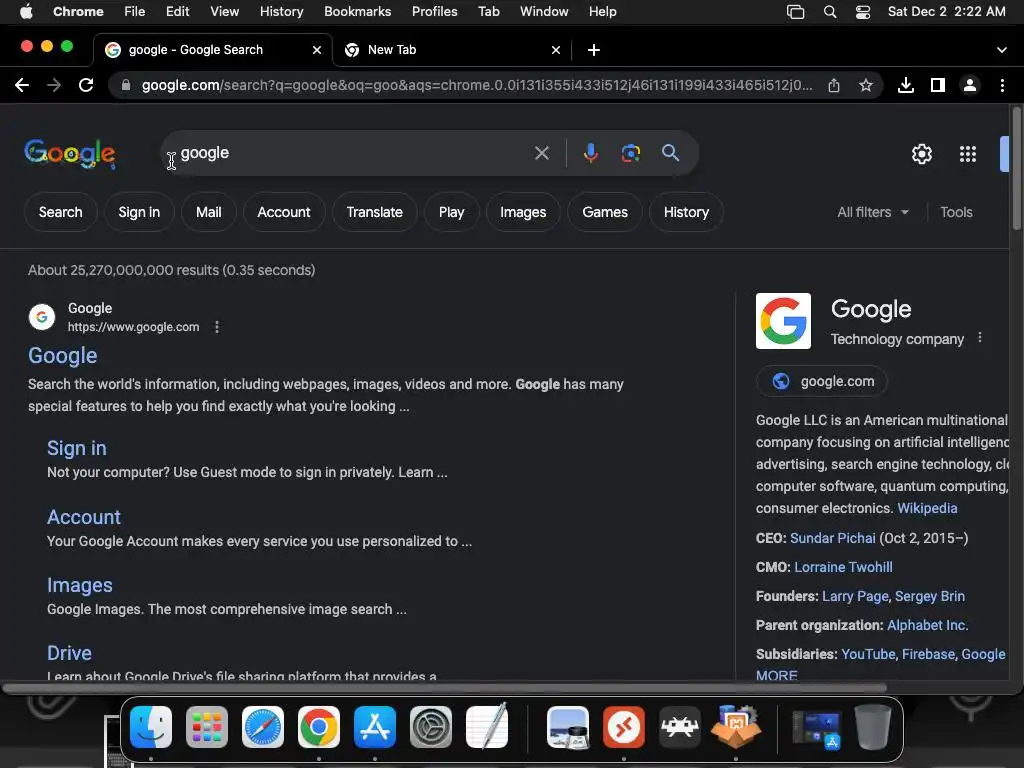The width and height of the screenshot is (1024, 768).
Task: Open the Drive sitelink
Action: point(69,653)
